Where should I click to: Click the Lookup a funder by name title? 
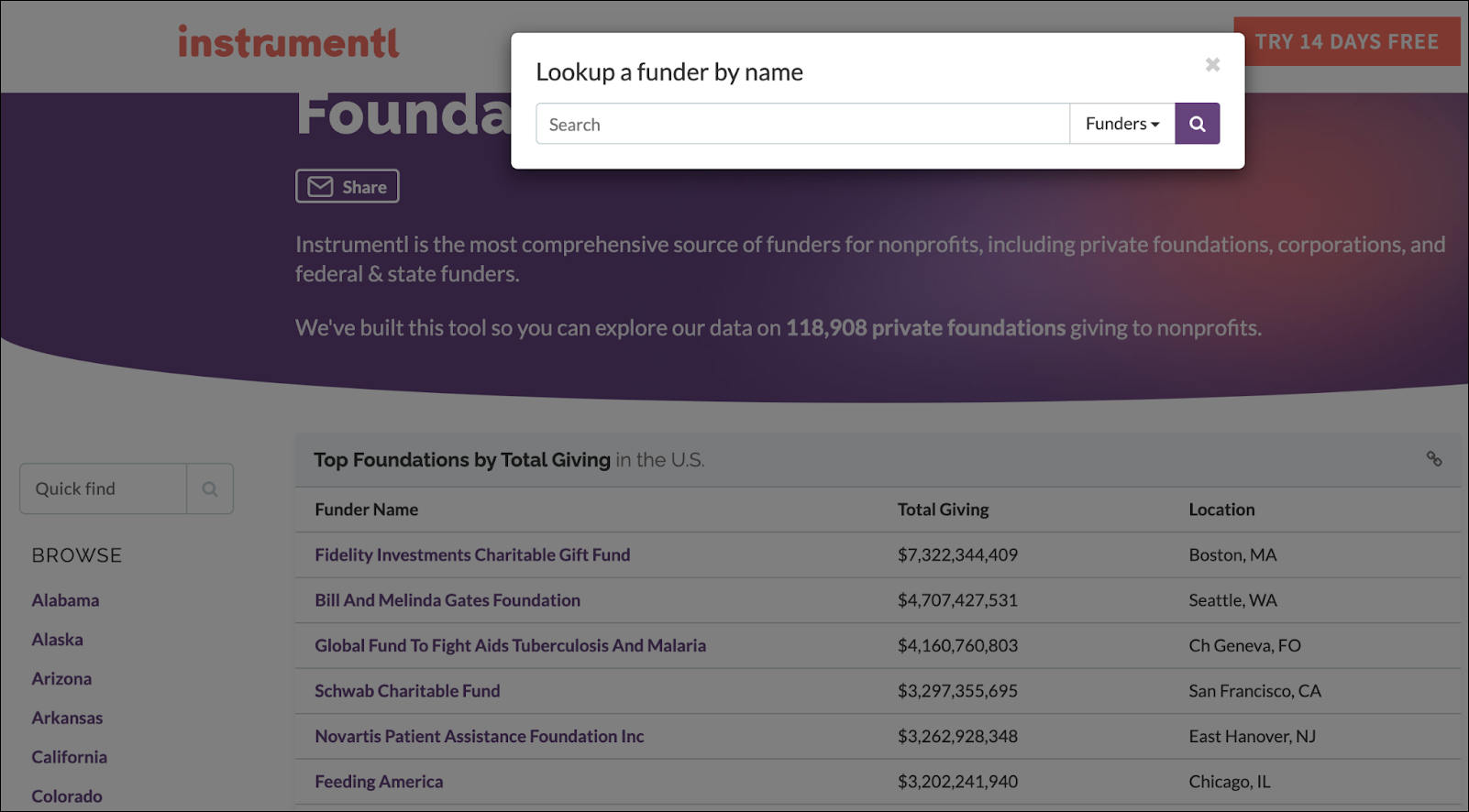click(669, 71)
